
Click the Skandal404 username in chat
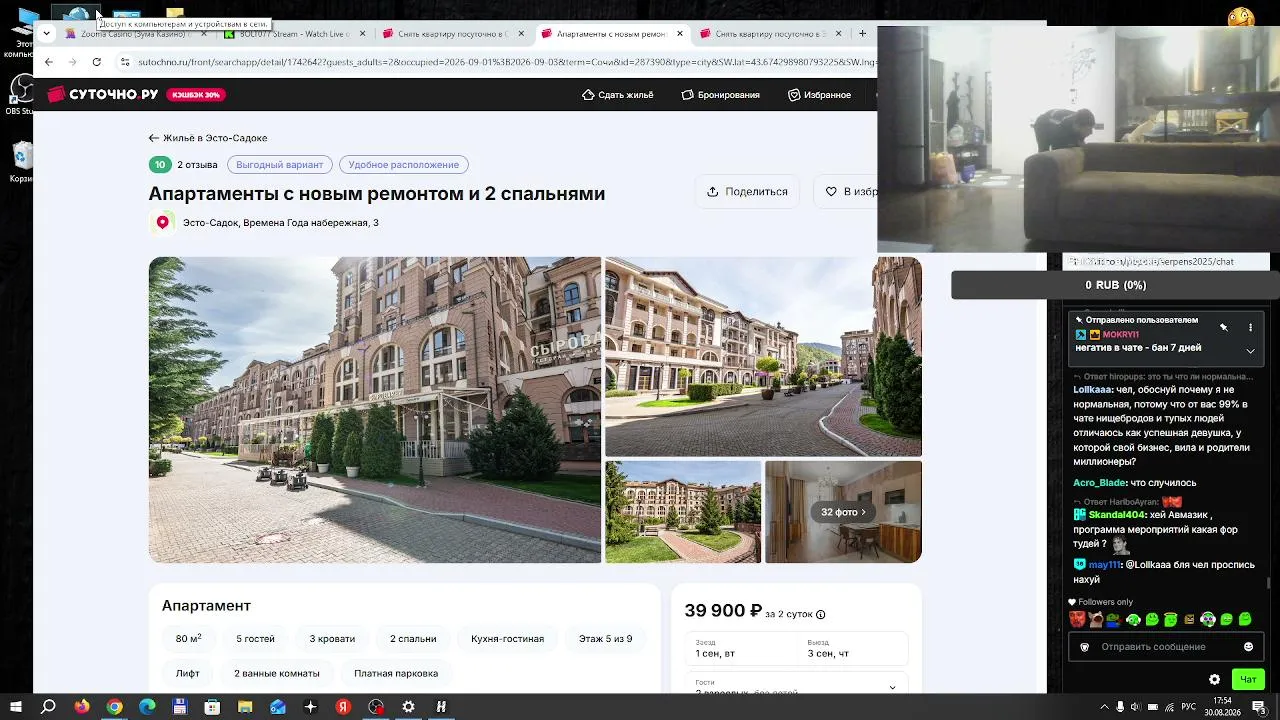click(x=1117, y=515)
